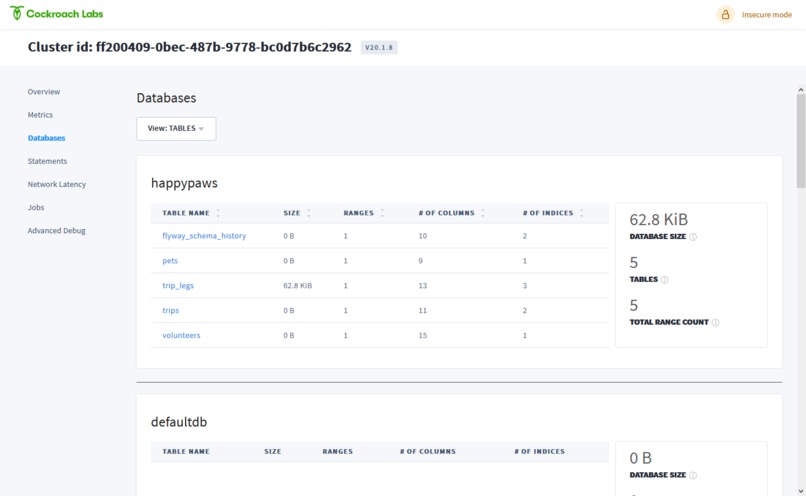Go to Jobs in the sidebar
Viewport: 806px width, 496px height.
36,207
